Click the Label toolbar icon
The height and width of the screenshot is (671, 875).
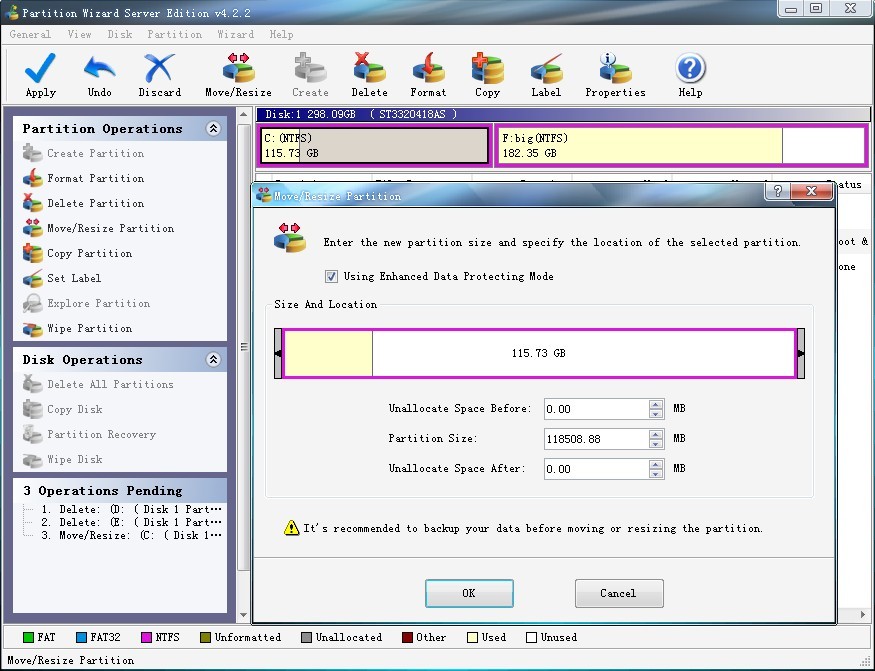(x=546, y=68)
